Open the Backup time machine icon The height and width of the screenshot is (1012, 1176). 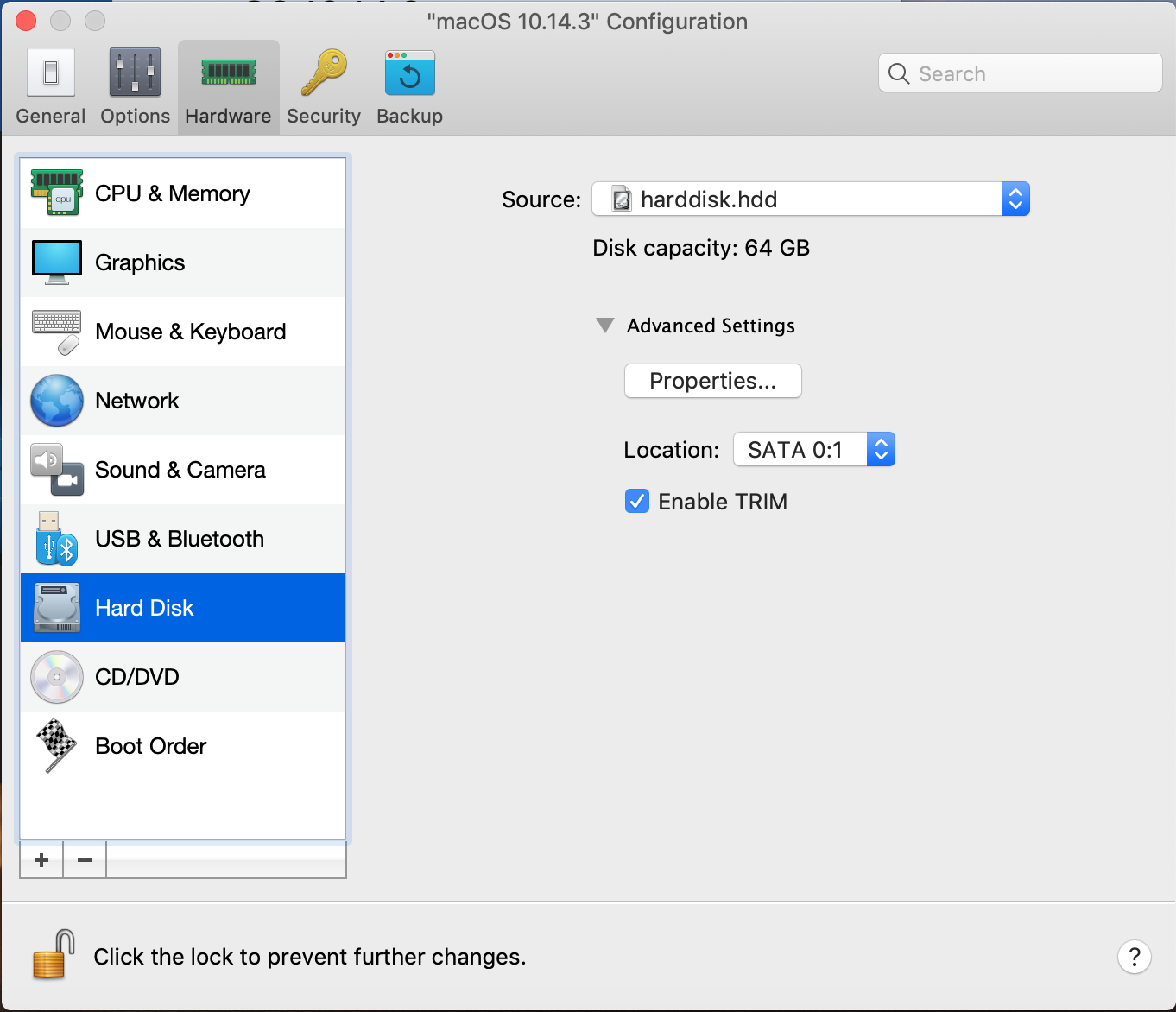(x=410, y=73)
